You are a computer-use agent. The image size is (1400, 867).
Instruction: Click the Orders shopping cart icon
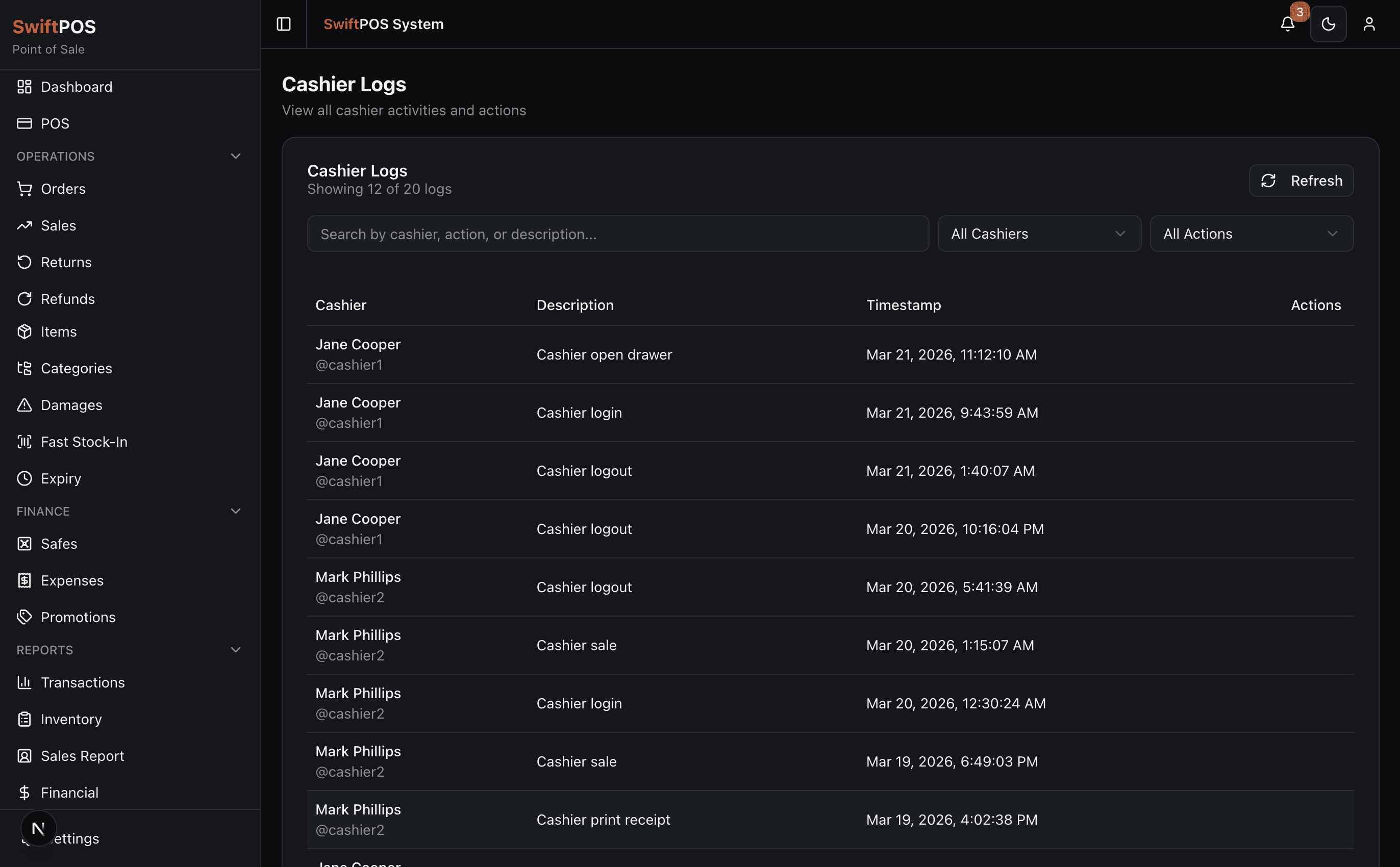pyautogui.click(x=24, y=189)
